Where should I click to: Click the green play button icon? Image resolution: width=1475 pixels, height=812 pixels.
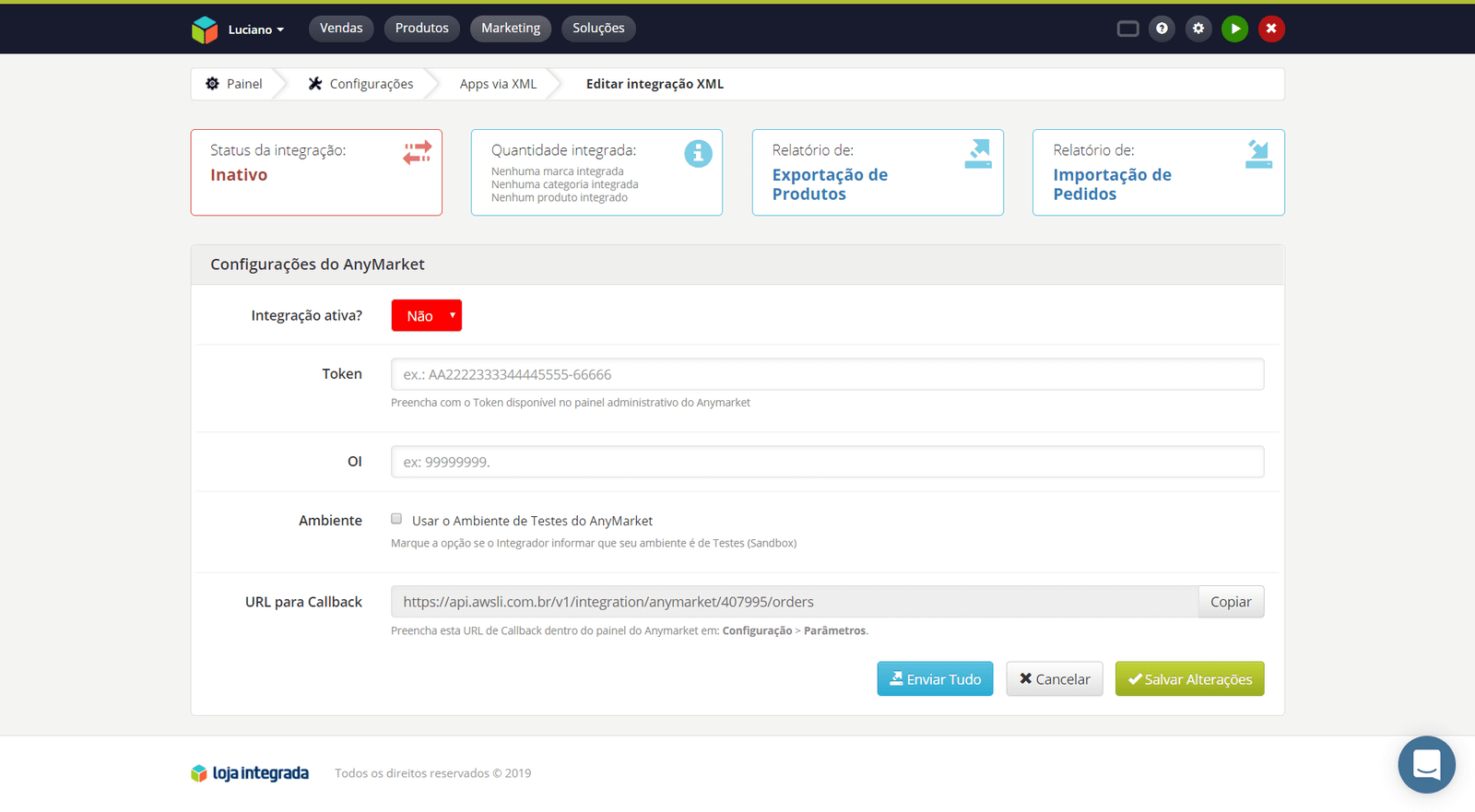(x=1234, y=29)
